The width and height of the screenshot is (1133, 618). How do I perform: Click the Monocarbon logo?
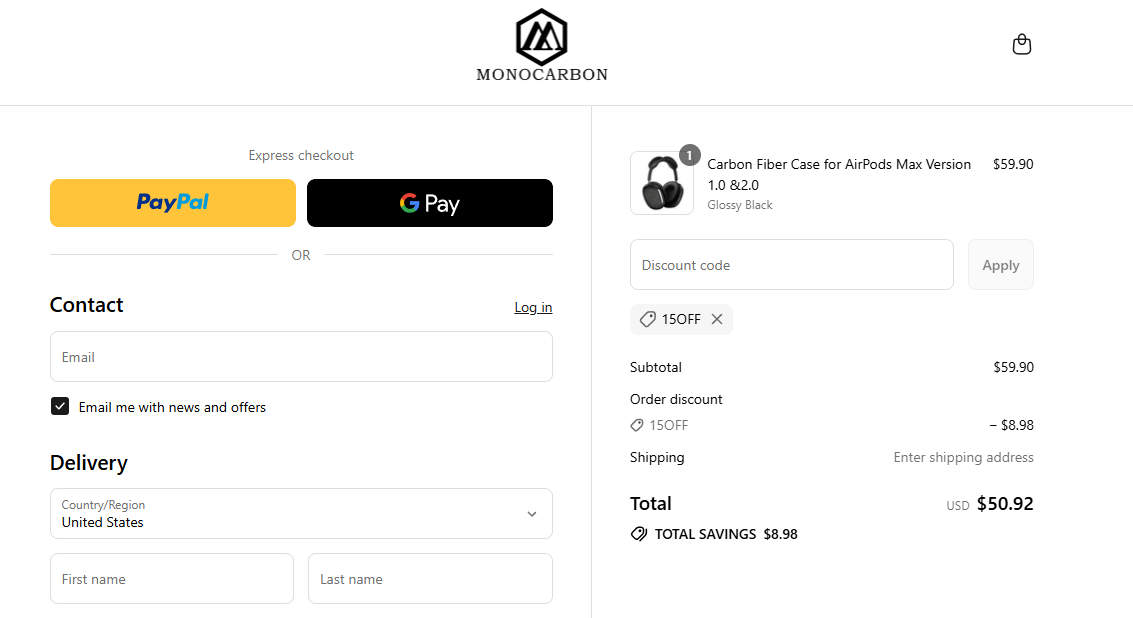(x=542, y=46)
